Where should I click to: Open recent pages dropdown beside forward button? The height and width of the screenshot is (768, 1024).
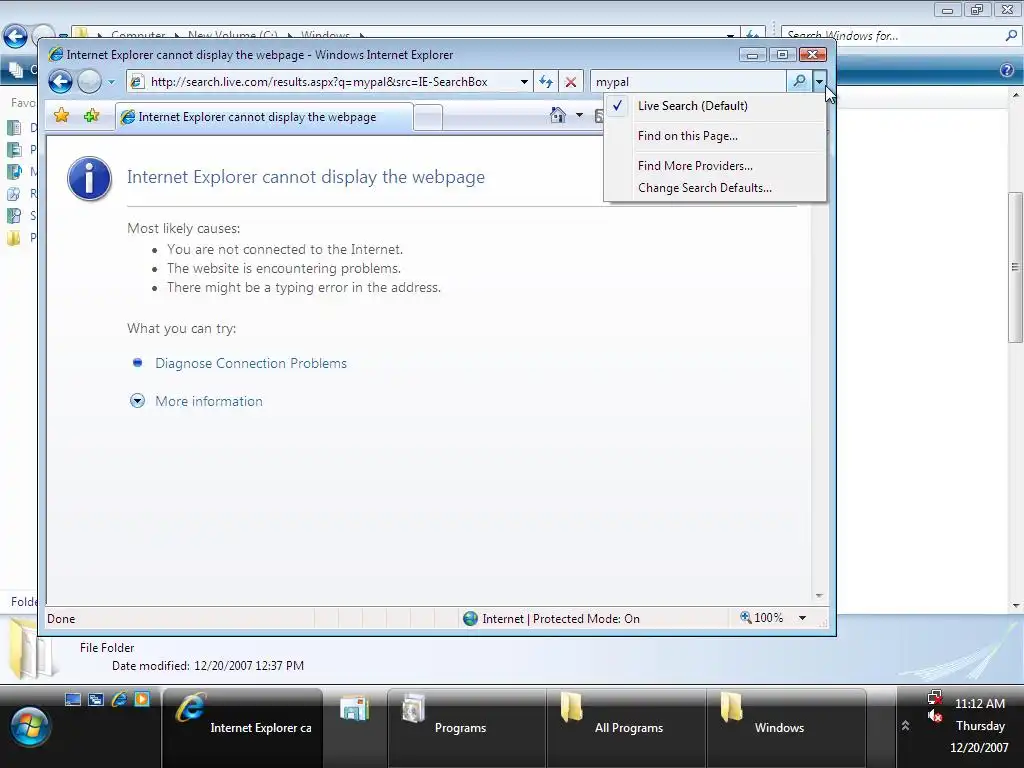pos(111,82)
